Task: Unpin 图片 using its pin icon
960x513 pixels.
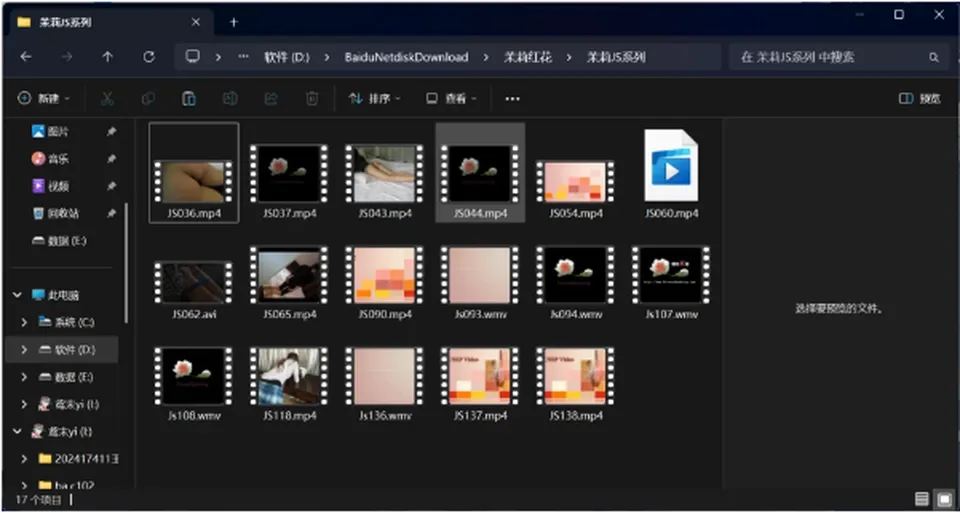Action: pos(111,132)
